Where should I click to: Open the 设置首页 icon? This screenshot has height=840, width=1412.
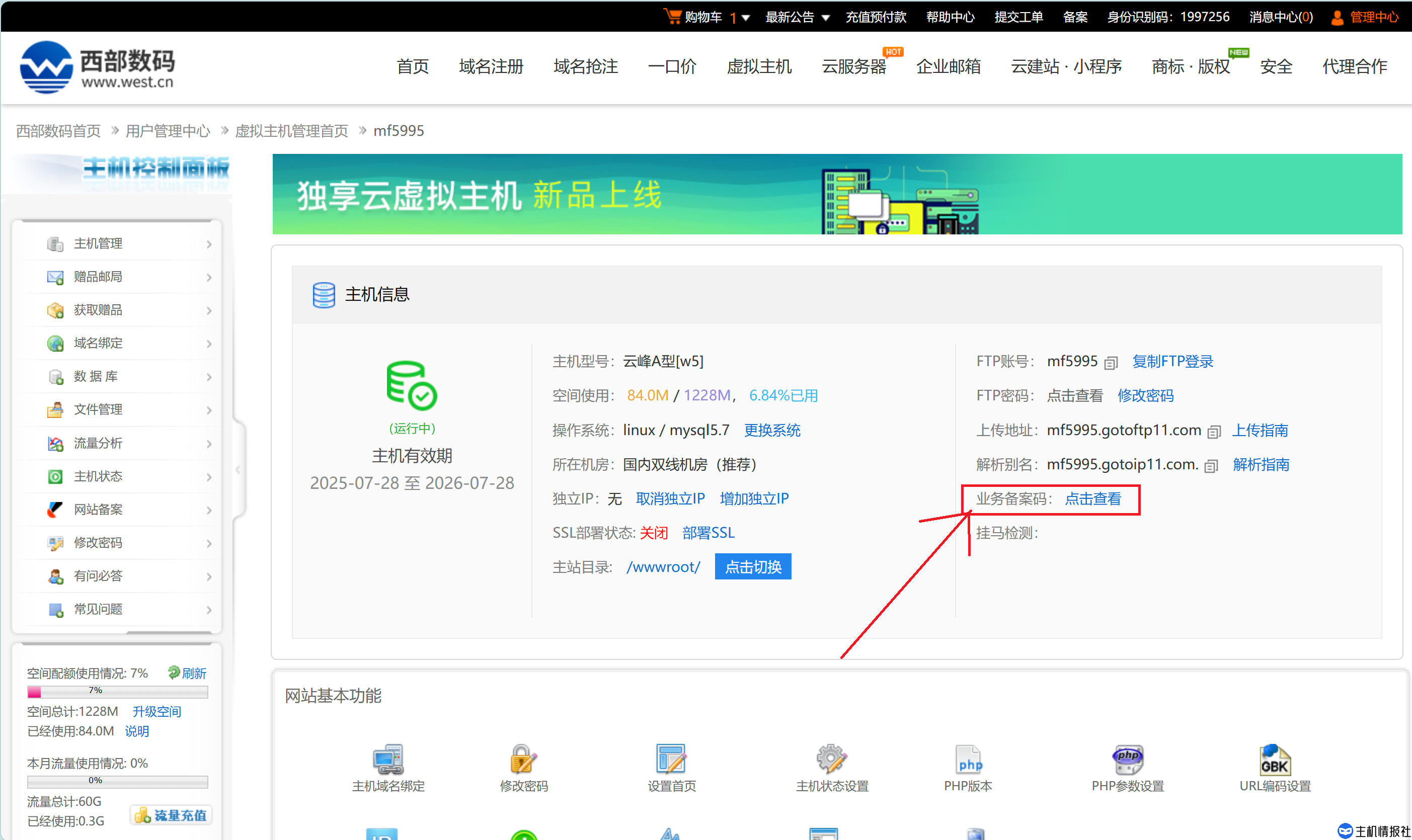[x=671, y=759]
